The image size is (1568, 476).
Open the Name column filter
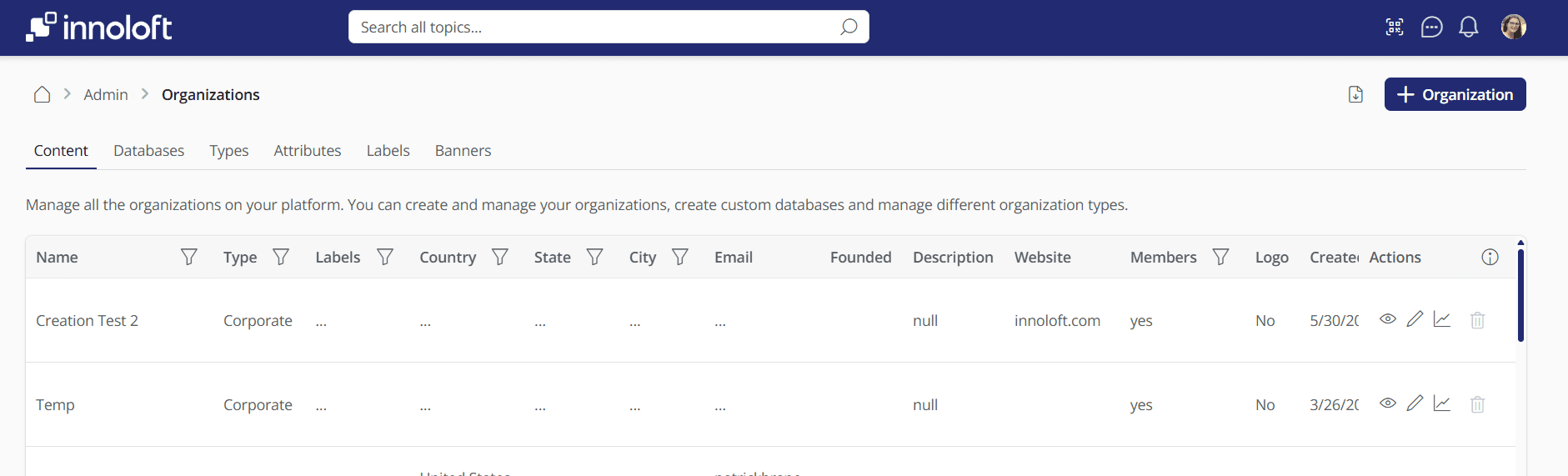coord(189,258)
